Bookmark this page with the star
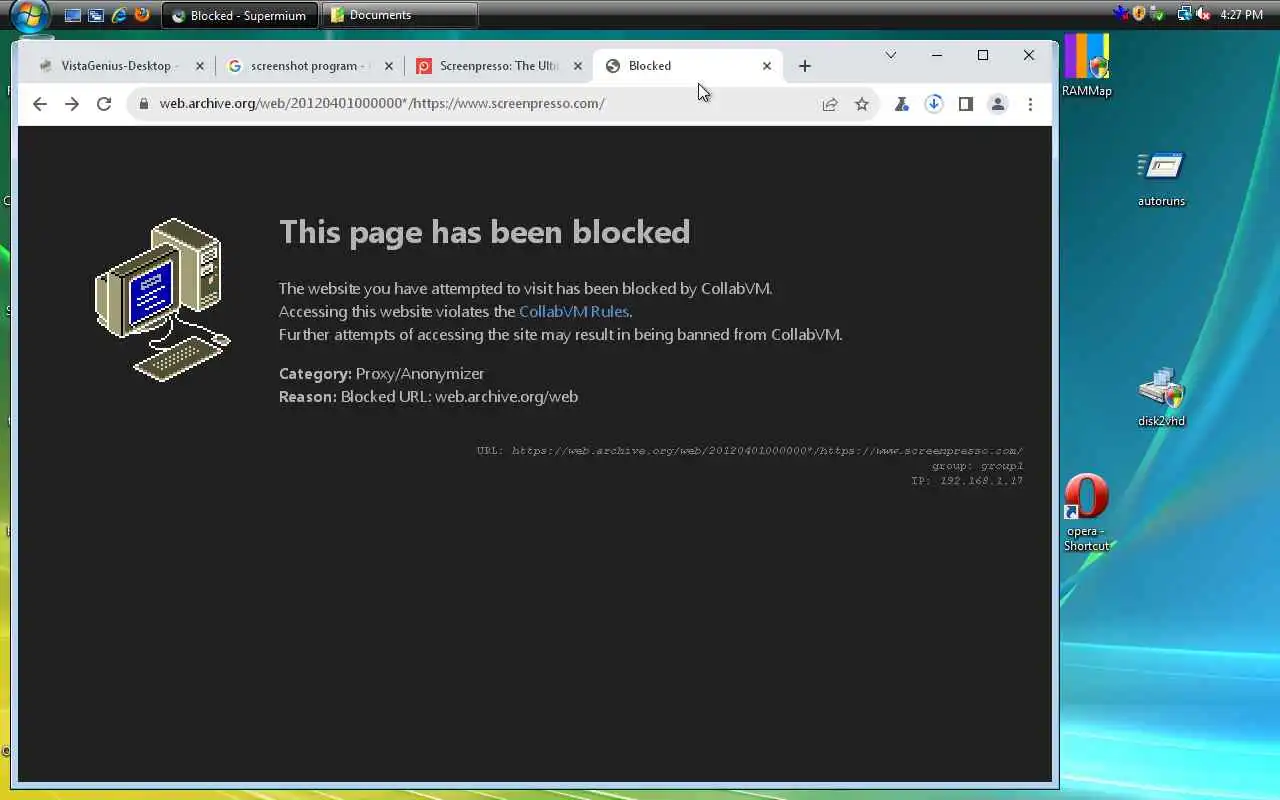The width and height of the screenshot is (1280, 800). (x=862, y=104)
